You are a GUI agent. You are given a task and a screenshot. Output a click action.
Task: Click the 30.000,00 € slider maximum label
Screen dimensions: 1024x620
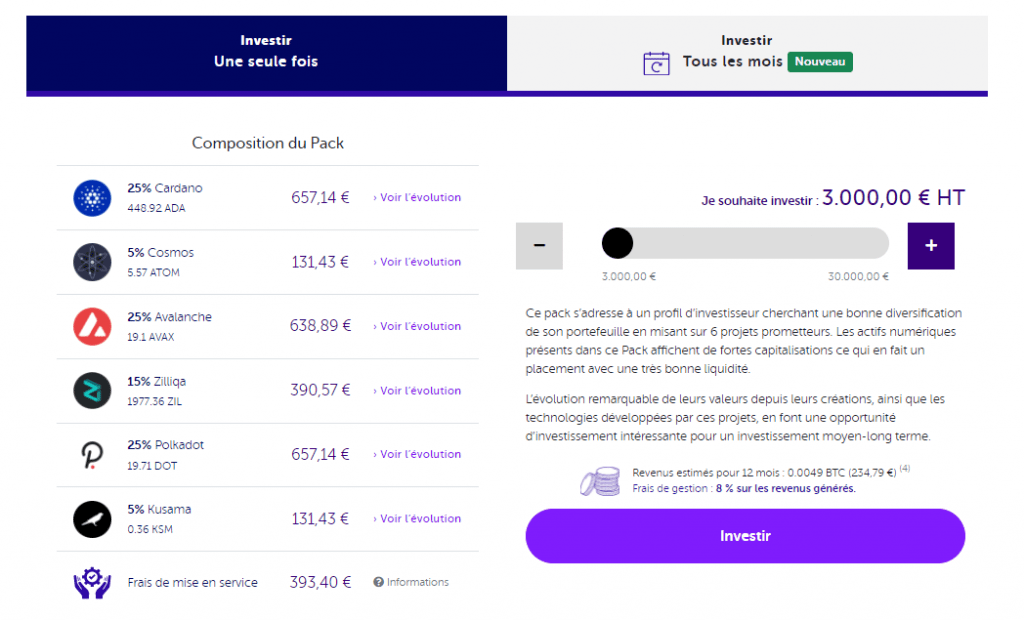pos(858,276)
